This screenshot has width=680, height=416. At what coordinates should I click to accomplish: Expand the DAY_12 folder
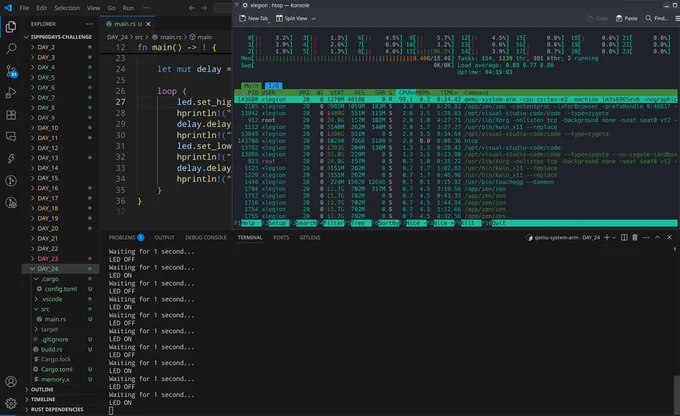click(61, 148)
